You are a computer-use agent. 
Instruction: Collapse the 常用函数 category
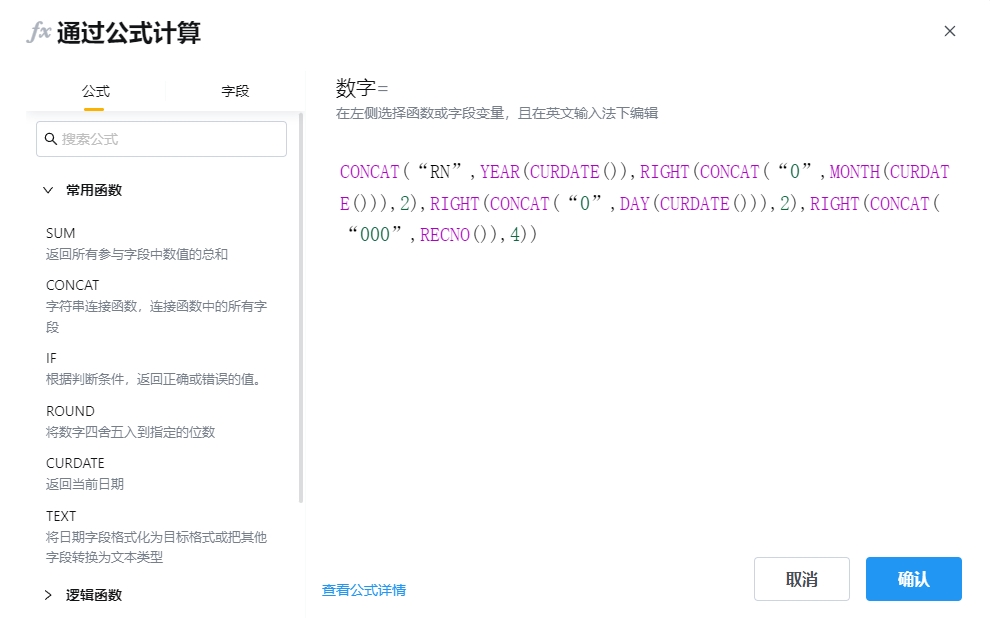[48, 190]
